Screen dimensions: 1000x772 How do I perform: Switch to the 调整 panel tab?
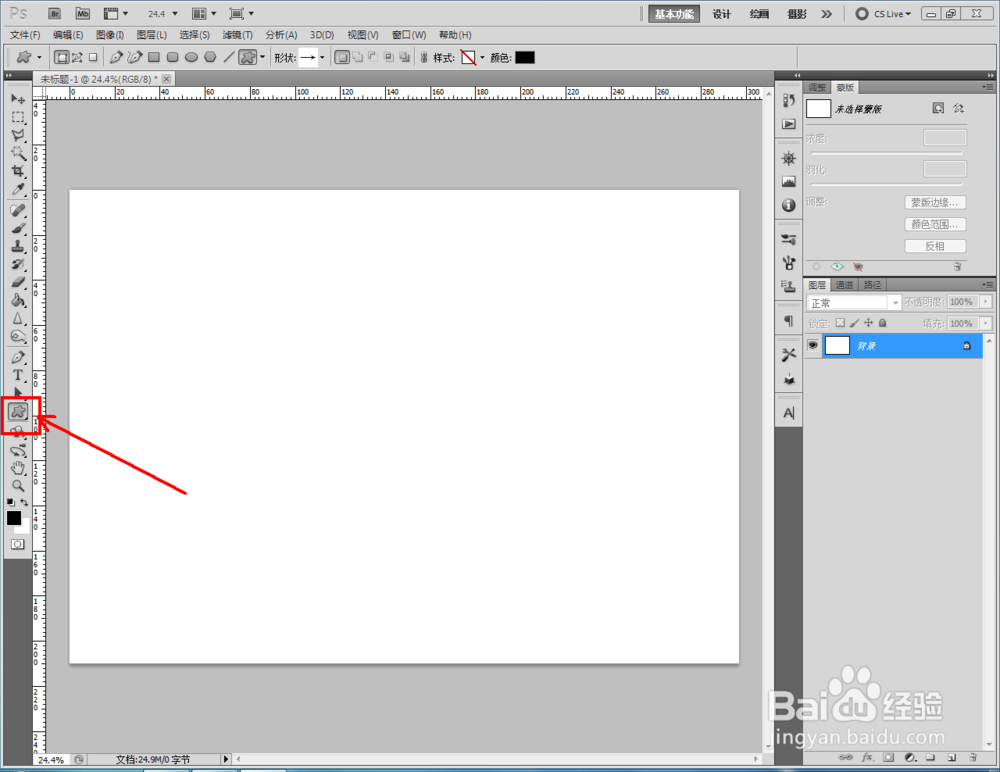point(817,87)
